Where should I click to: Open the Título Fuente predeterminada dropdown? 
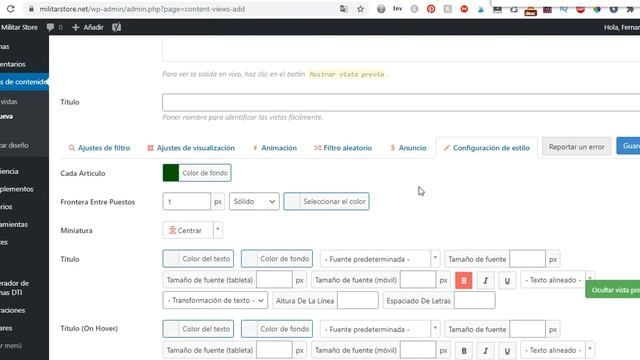pyautogui.click(x=380, y=259)
